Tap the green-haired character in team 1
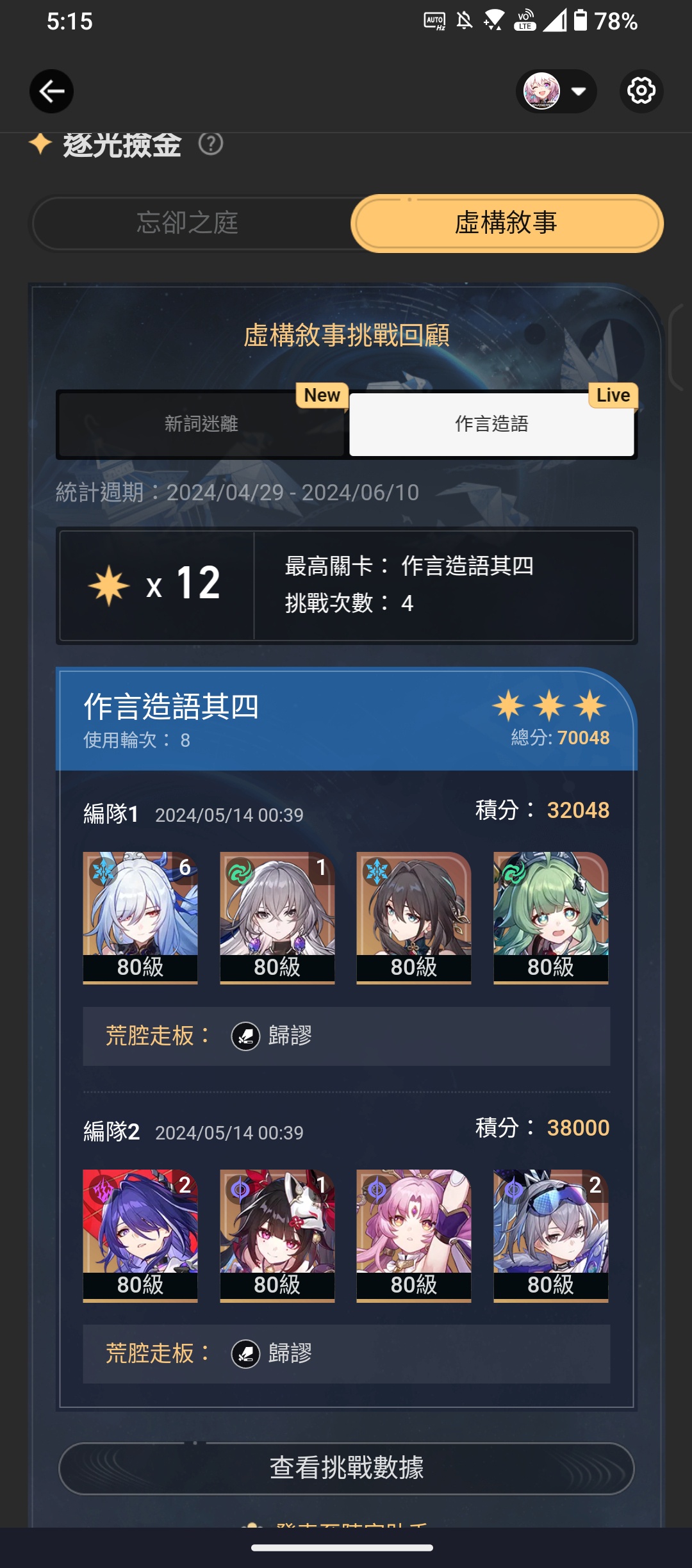Image resolution: width=692 pixels, height=1568 pixels. (x=551, y=917)
